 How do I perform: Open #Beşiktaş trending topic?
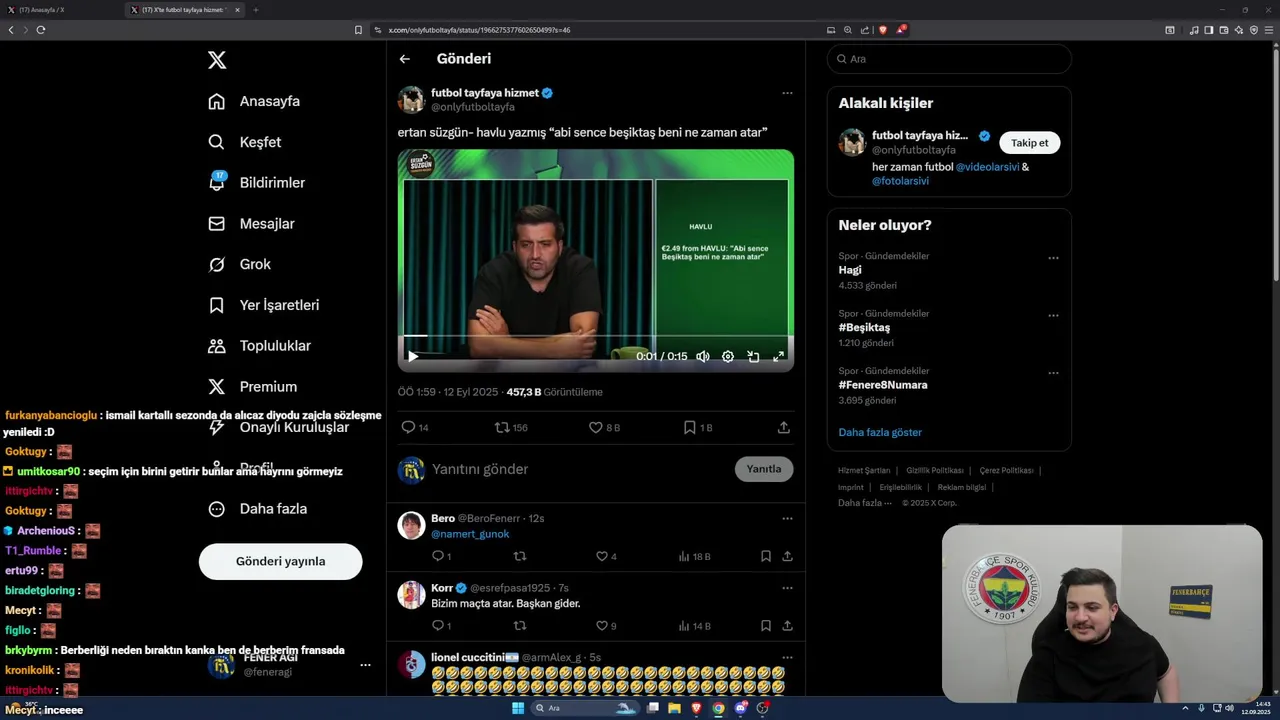click(x=864, y=327)
